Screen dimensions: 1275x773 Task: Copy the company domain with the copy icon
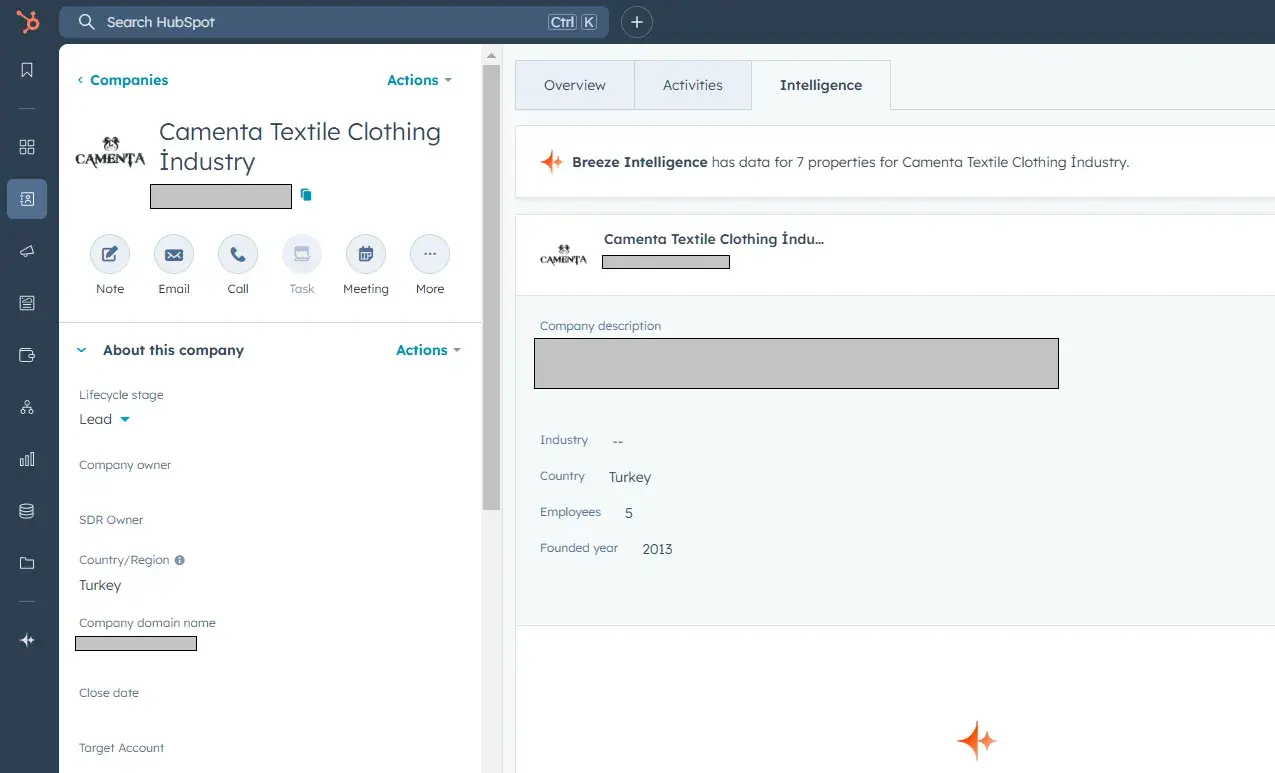(305, 195)
